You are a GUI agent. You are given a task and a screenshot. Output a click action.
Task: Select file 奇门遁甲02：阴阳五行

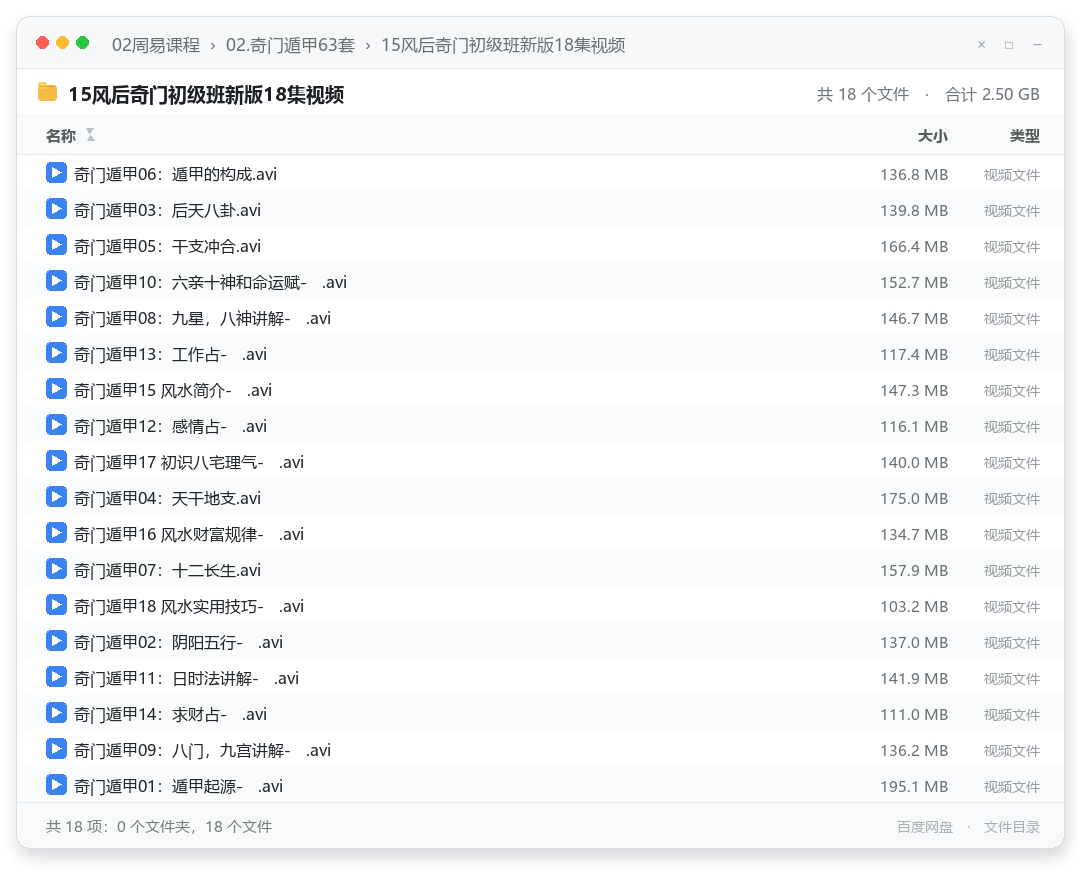(x=540, y=641)
